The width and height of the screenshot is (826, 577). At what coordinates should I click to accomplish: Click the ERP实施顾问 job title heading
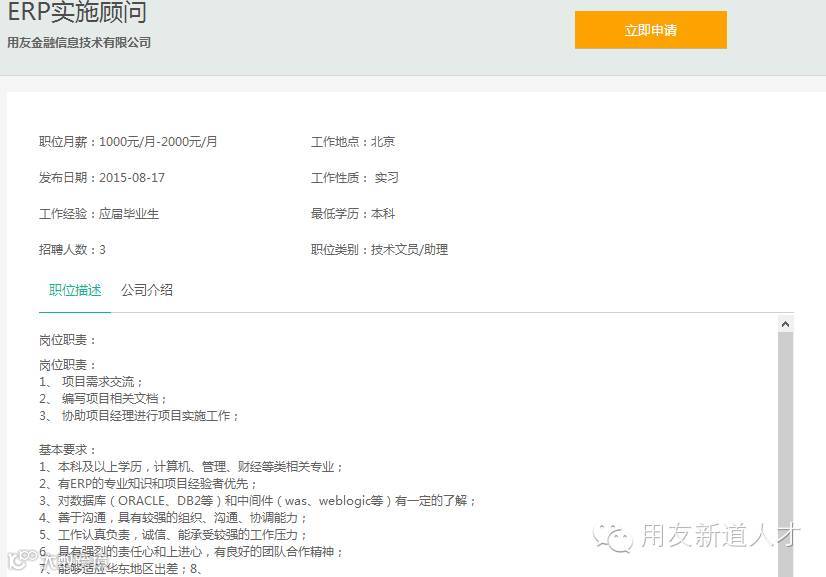click(77, 12)
